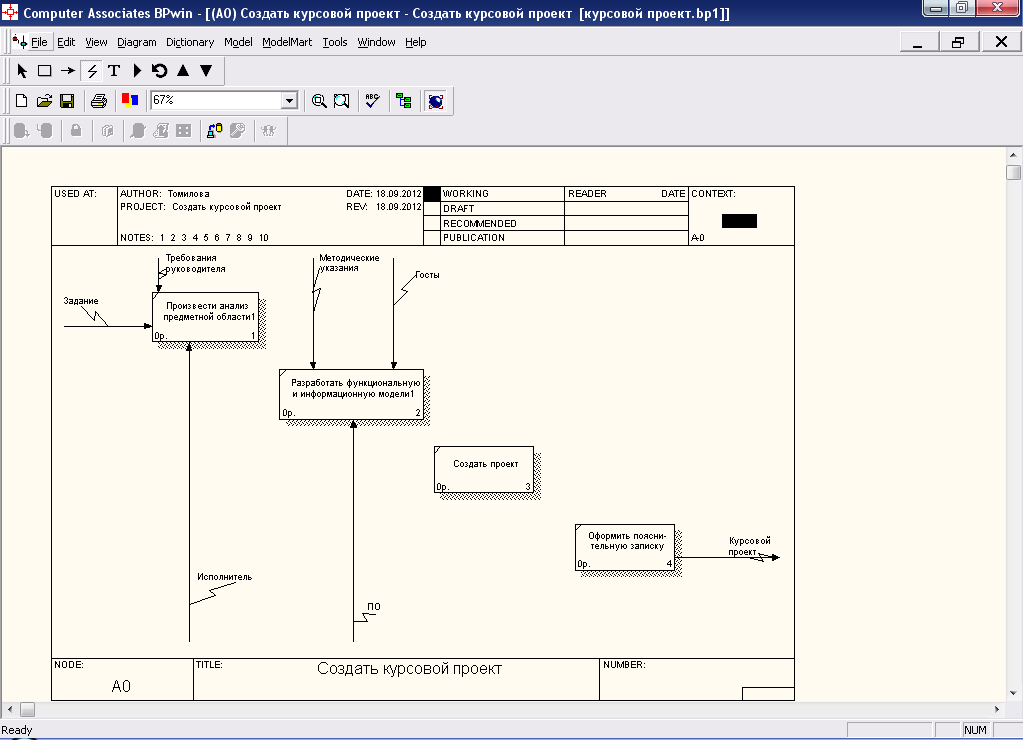Screen dimensions: 1023x740
Task: Click the vertical scrollbar up arrow
Action: tap(1013, 155)
